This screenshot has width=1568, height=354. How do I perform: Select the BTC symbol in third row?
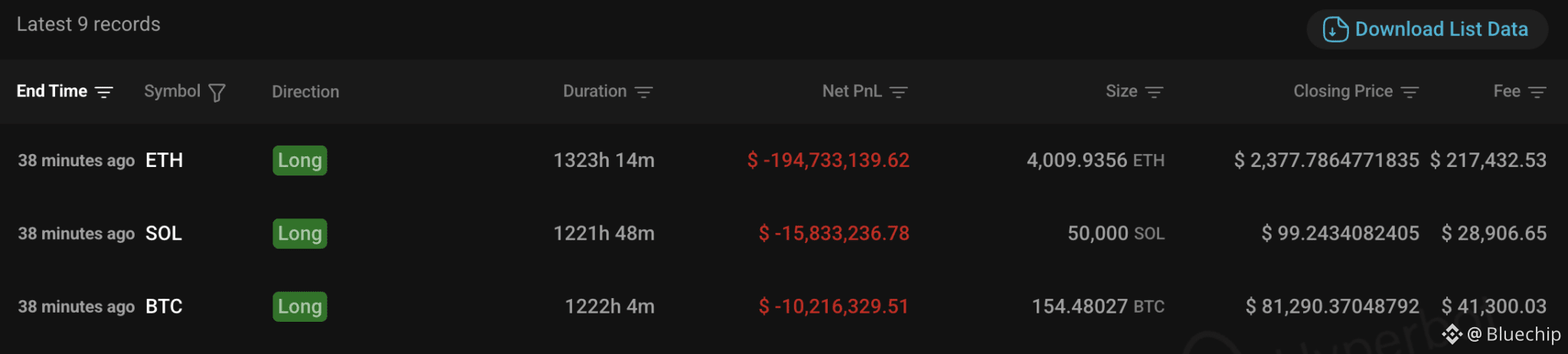point(164,306)
